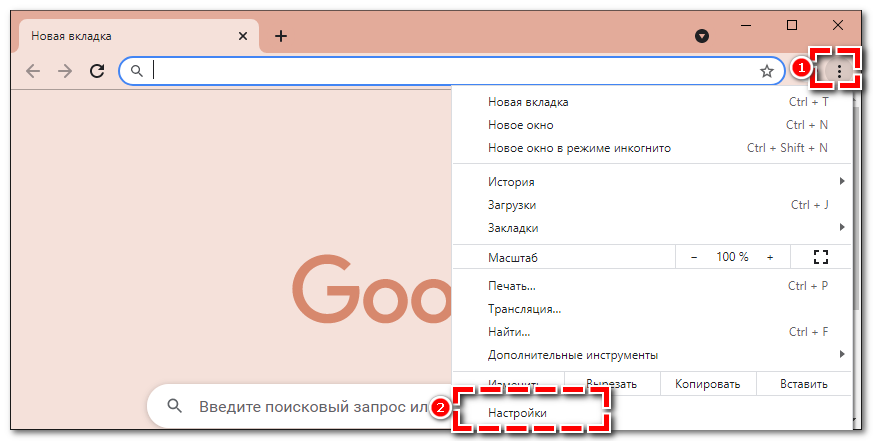873x441 pixels.
Task: Increase zoom with plus button
Action: (770, 257)
